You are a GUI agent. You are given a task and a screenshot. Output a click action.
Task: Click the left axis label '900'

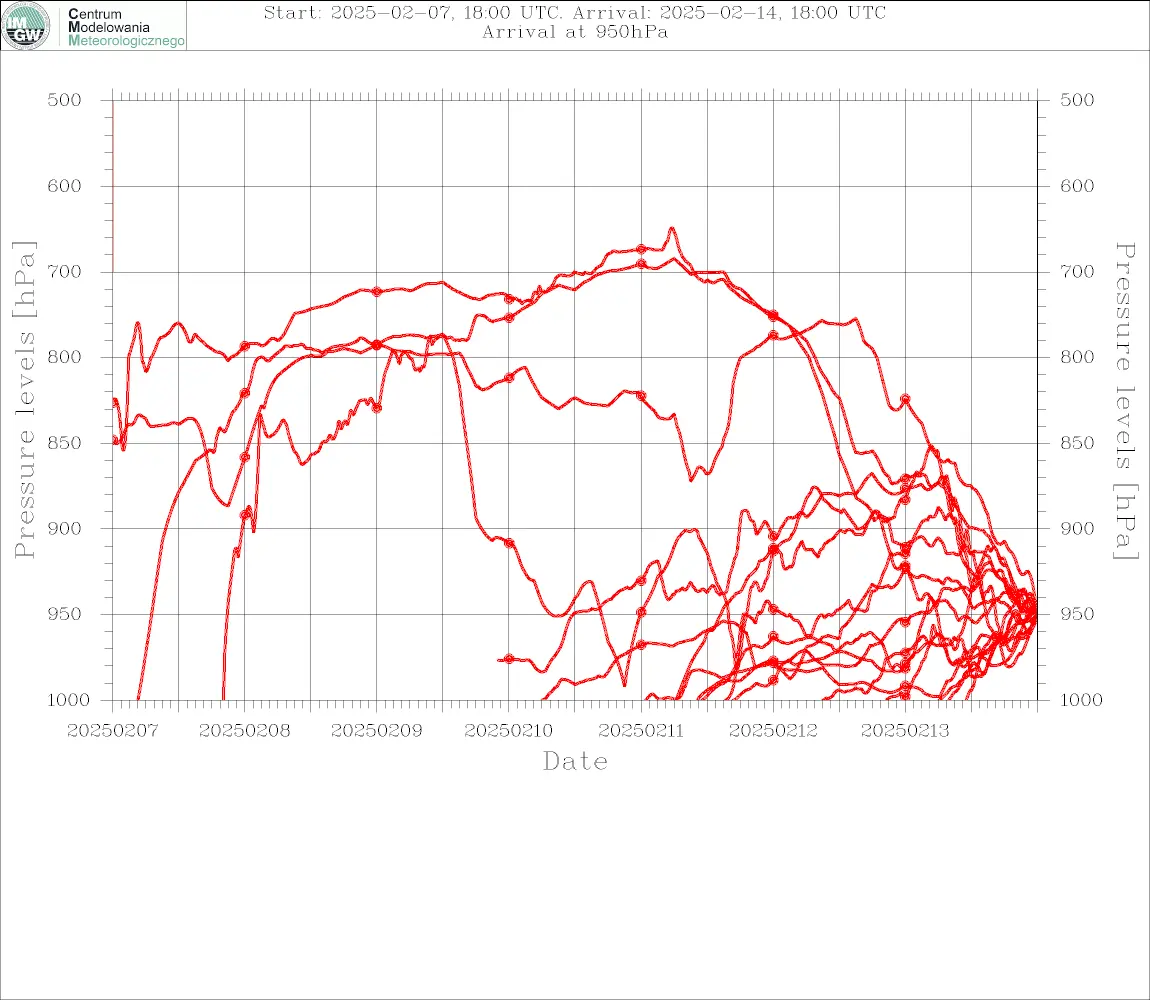[x=65, y=528]
